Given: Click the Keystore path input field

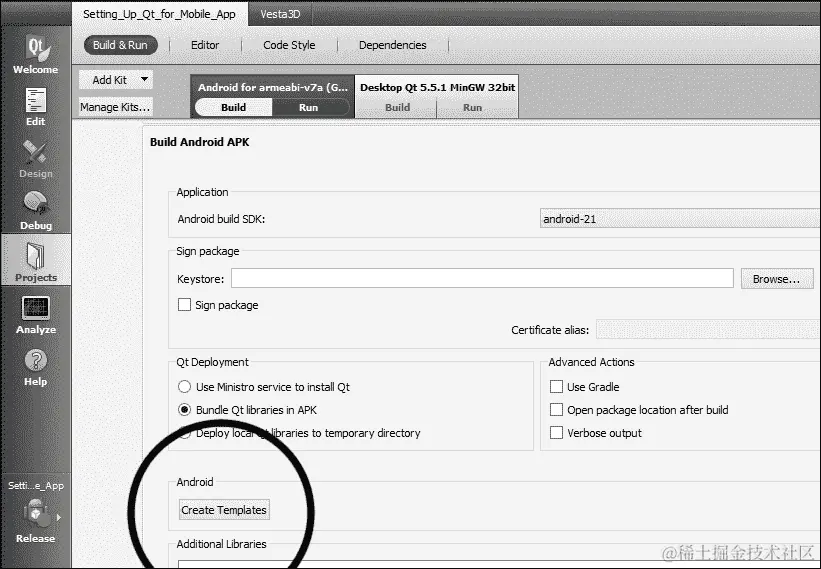Looking at the screenshot, I should (x=482, y=278).
